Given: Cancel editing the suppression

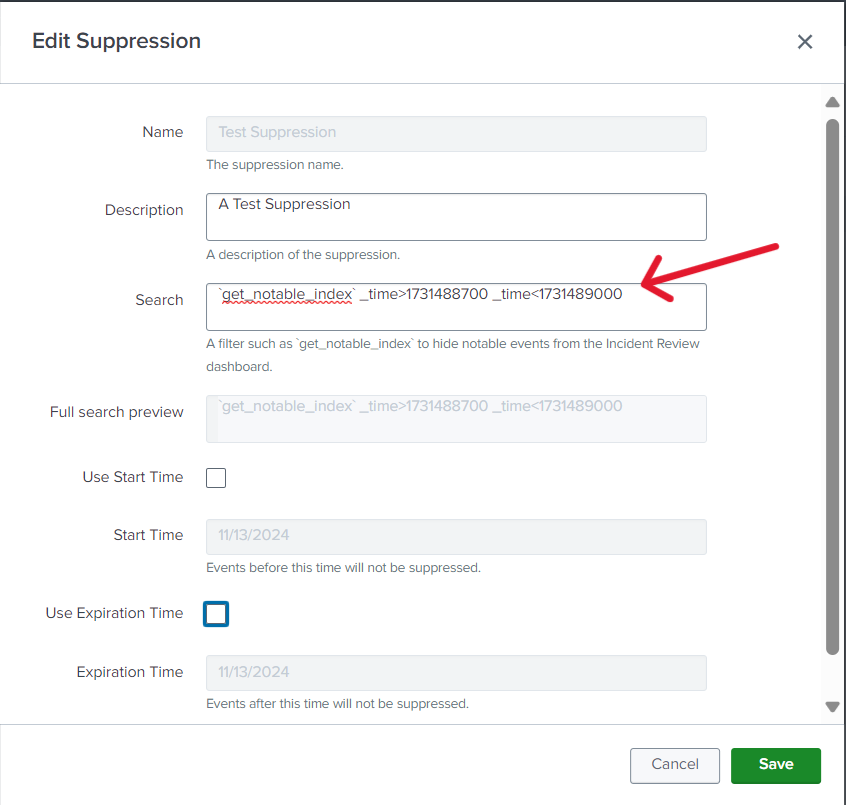Looking at the screenshot, I should pyautogui.click(x=674, y=765).
